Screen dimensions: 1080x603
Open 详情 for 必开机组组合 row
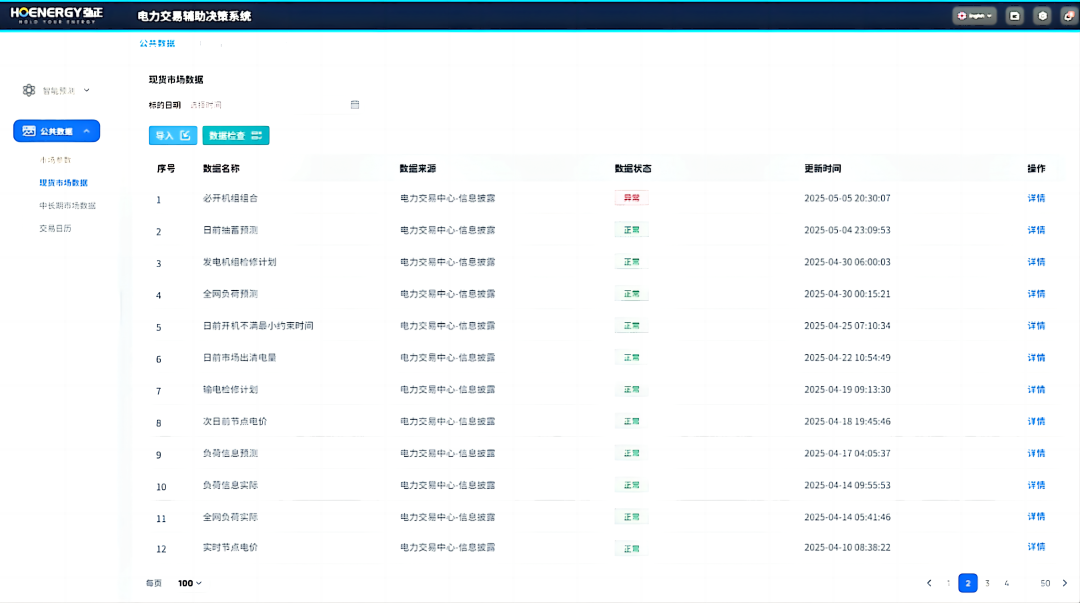pos(1036,198)
